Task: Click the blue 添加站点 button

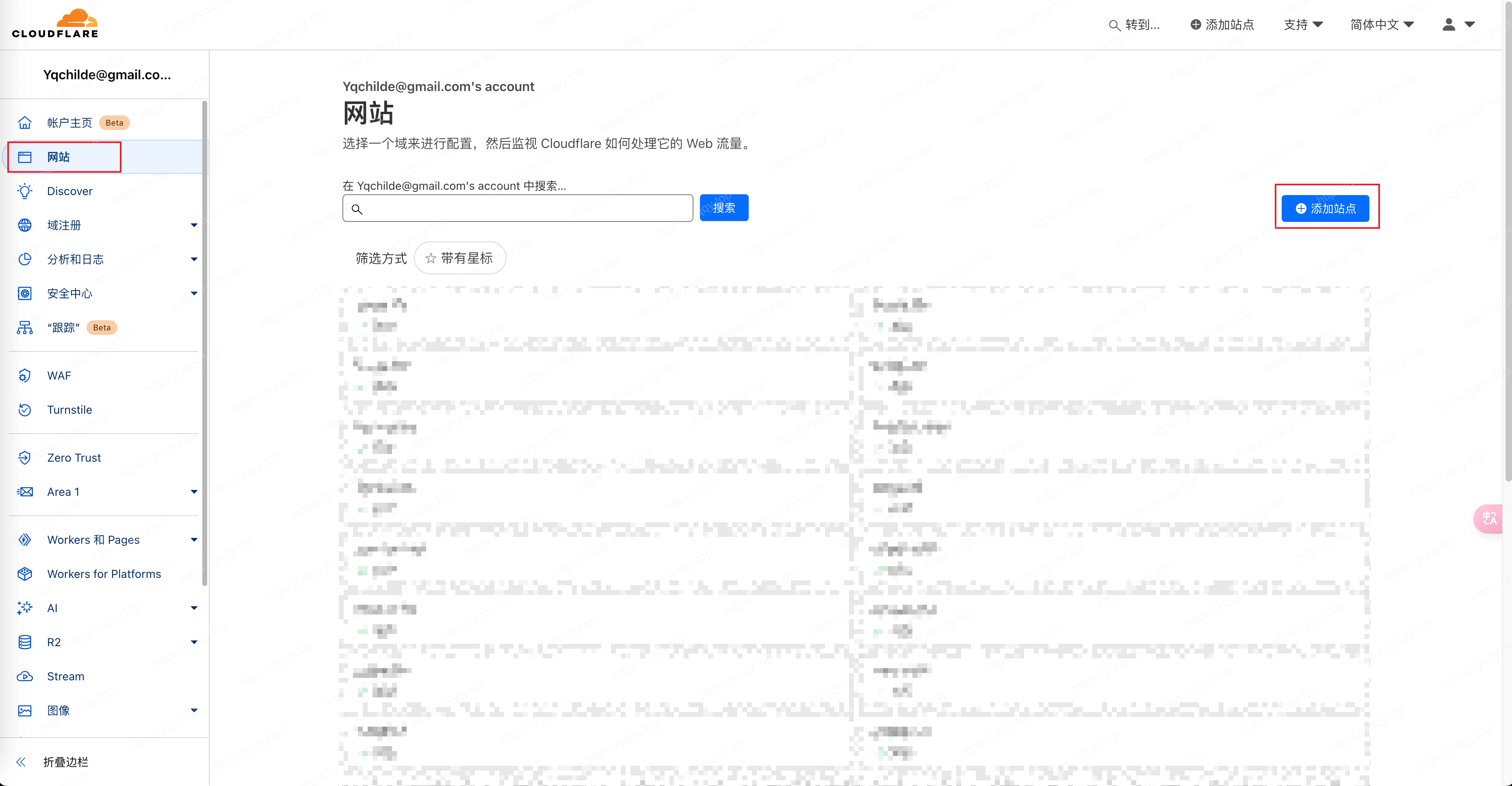Action: point(1325,209)
